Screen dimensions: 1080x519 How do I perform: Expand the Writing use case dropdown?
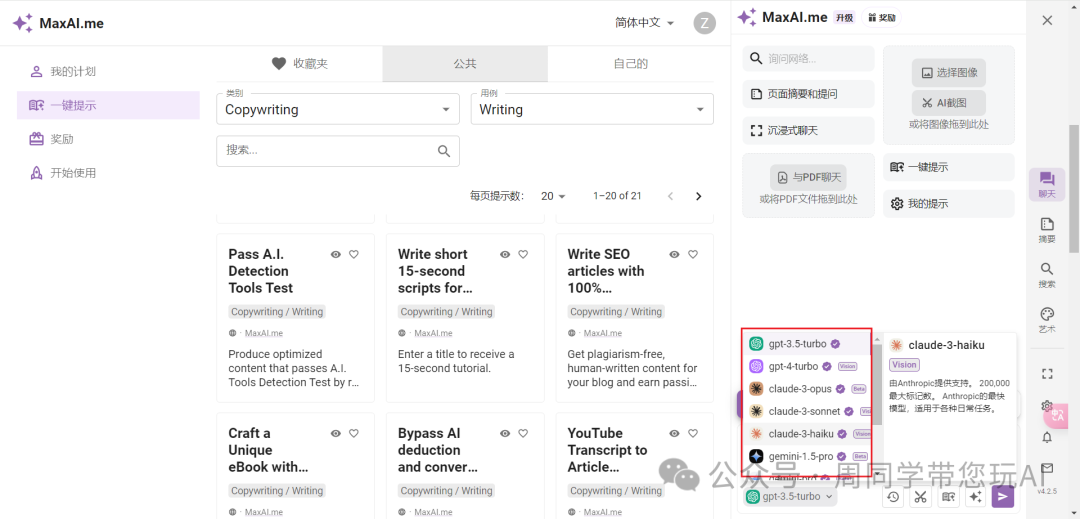[592, 109]
